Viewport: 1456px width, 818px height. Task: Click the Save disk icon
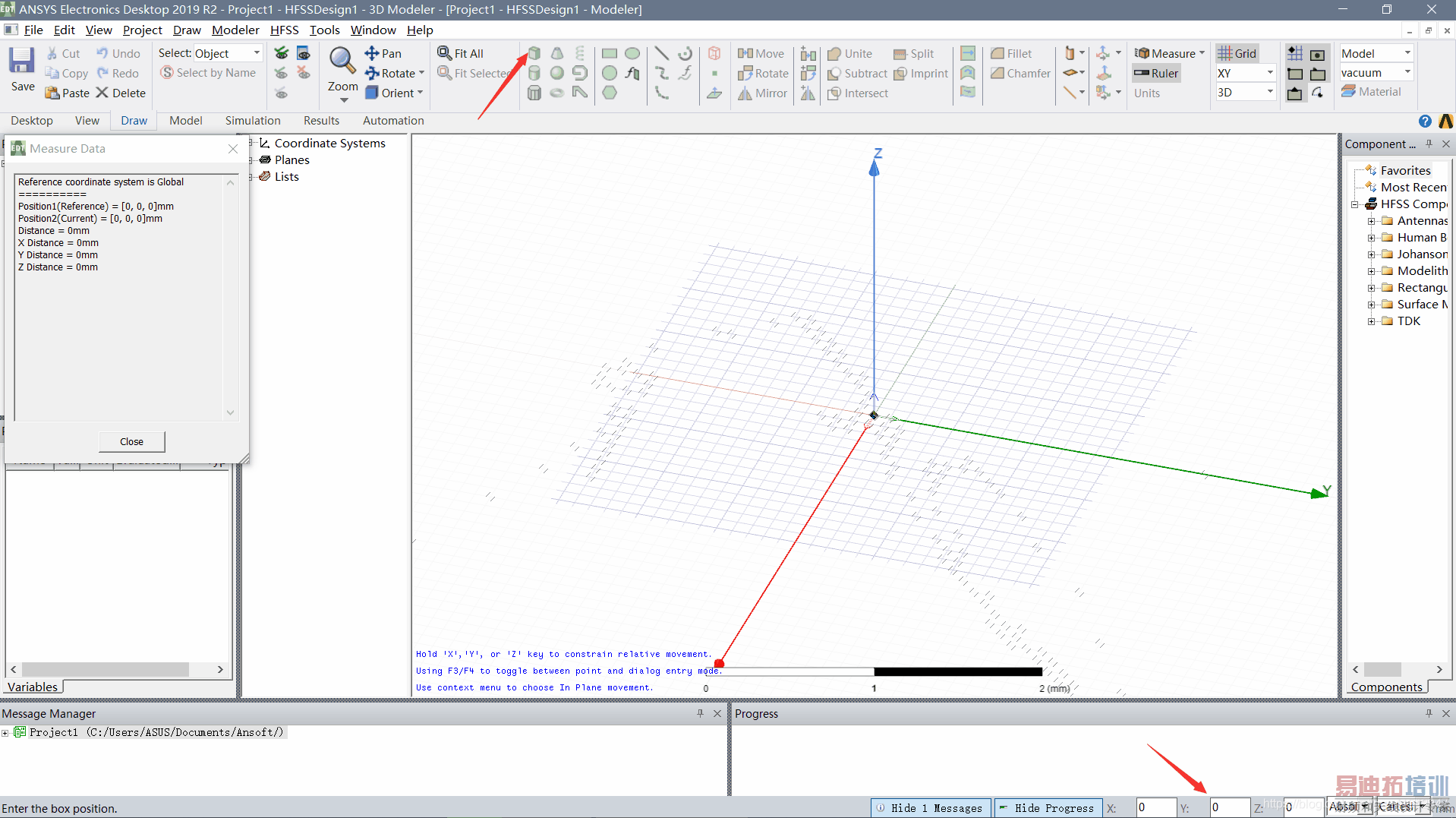tap(22, 61)
